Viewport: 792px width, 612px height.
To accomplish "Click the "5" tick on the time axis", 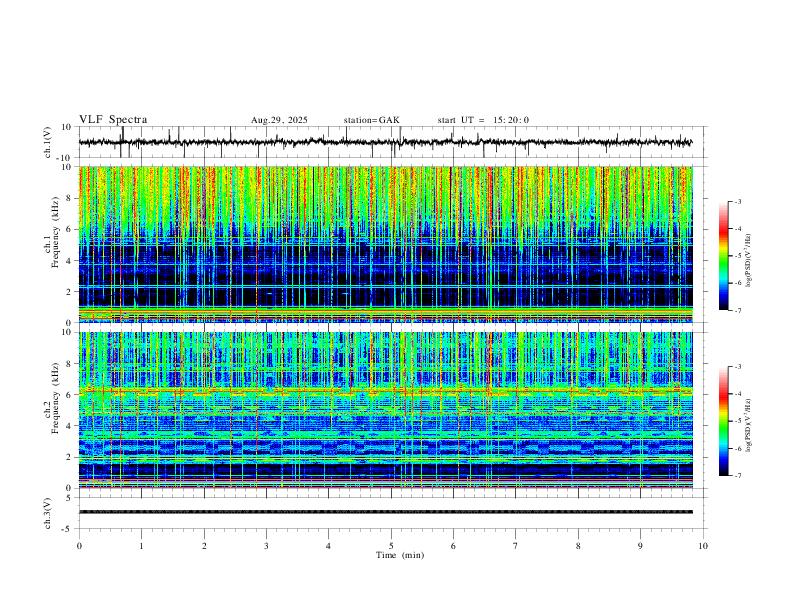I will coord(391,546).
